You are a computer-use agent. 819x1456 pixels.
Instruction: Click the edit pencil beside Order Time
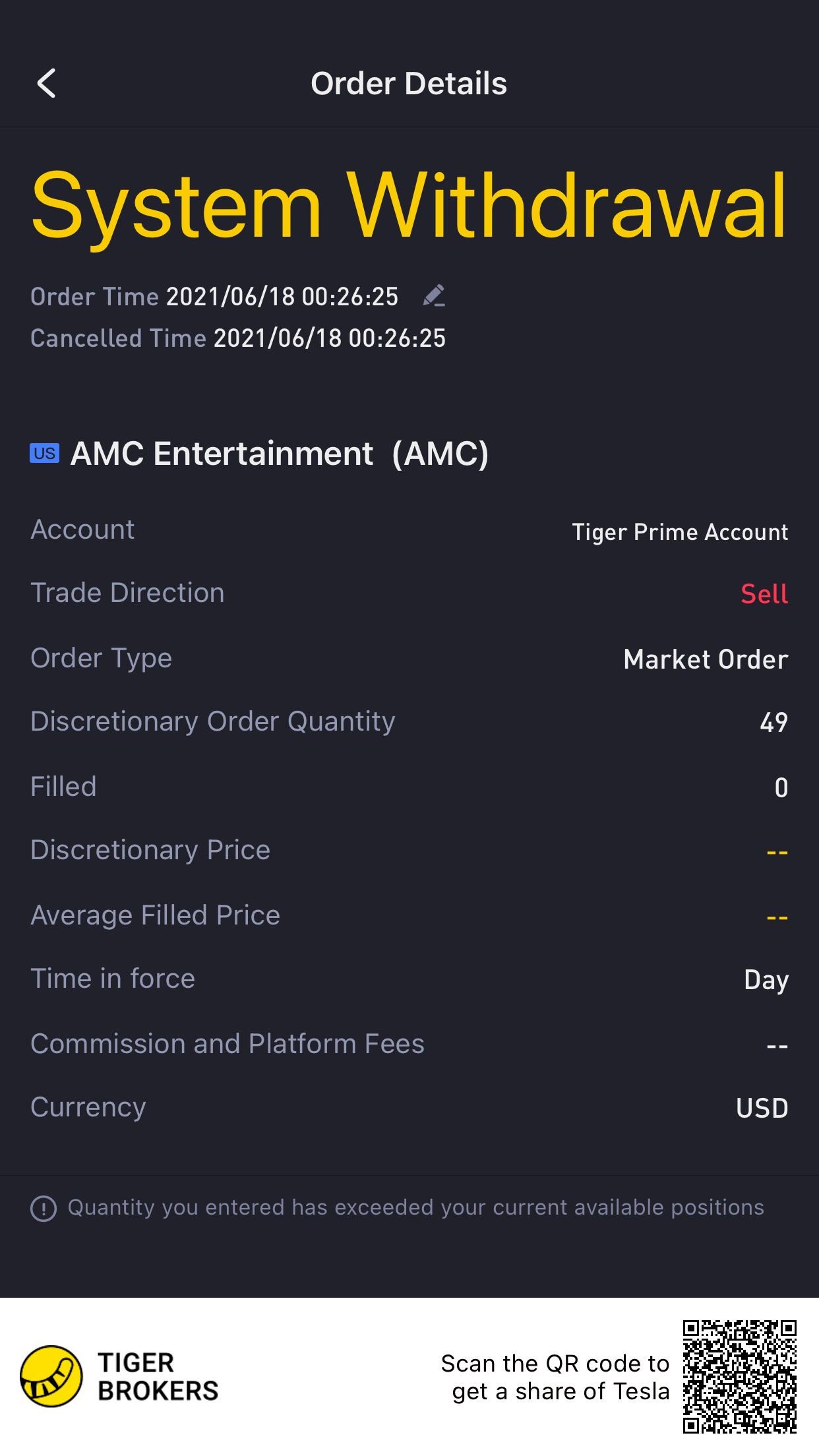coord(434,296)
